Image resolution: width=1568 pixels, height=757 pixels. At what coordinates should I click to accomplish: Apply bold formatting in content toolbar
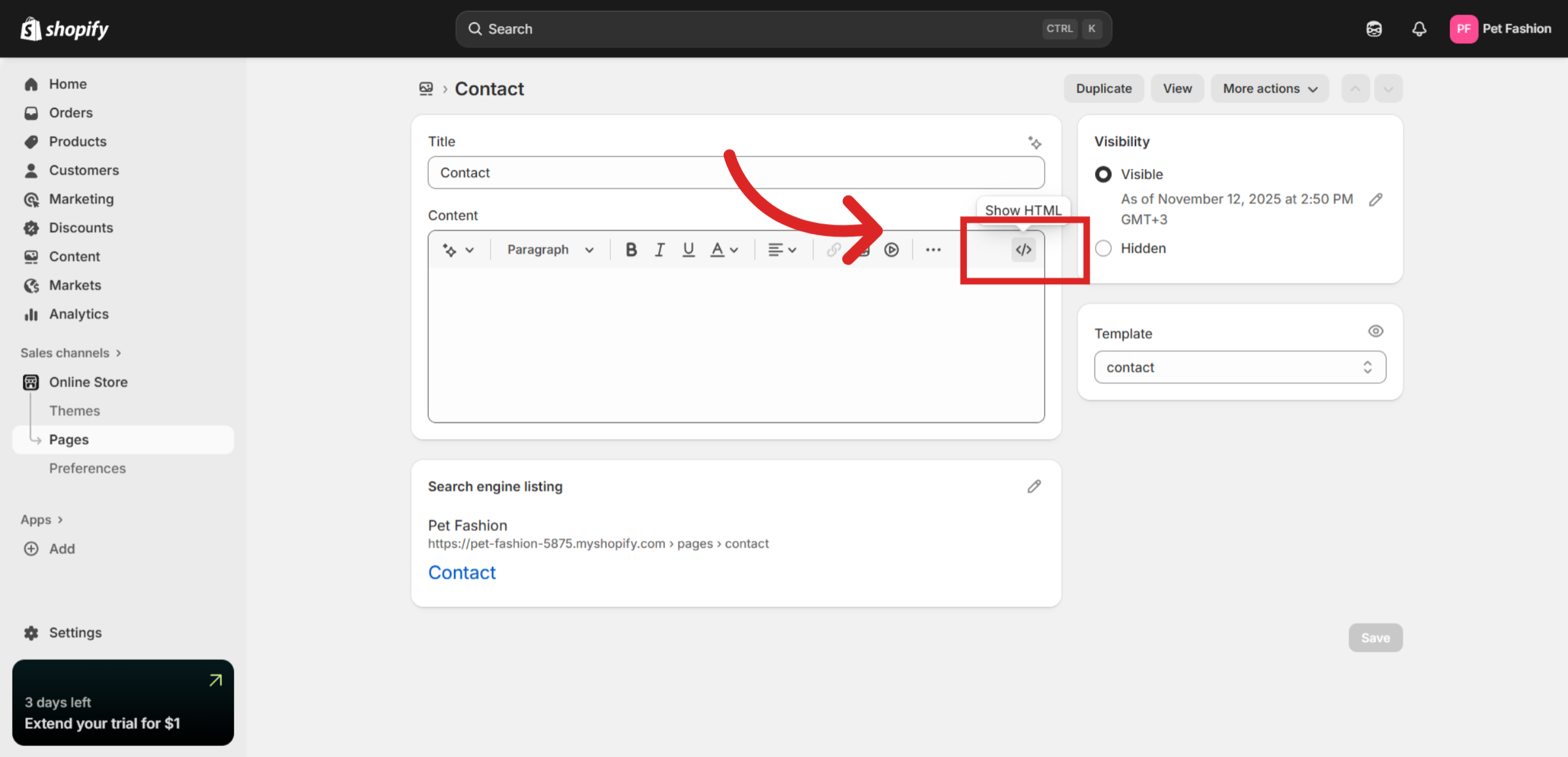tap(630, 250)
